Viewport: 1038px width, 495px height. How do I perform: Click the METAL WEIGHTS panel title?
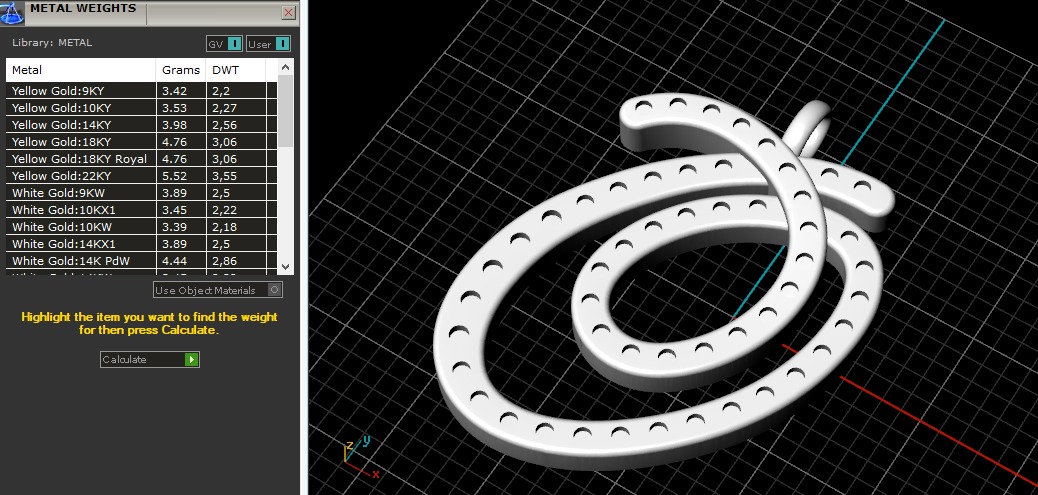pyautogui.click(x=83, y=9)
